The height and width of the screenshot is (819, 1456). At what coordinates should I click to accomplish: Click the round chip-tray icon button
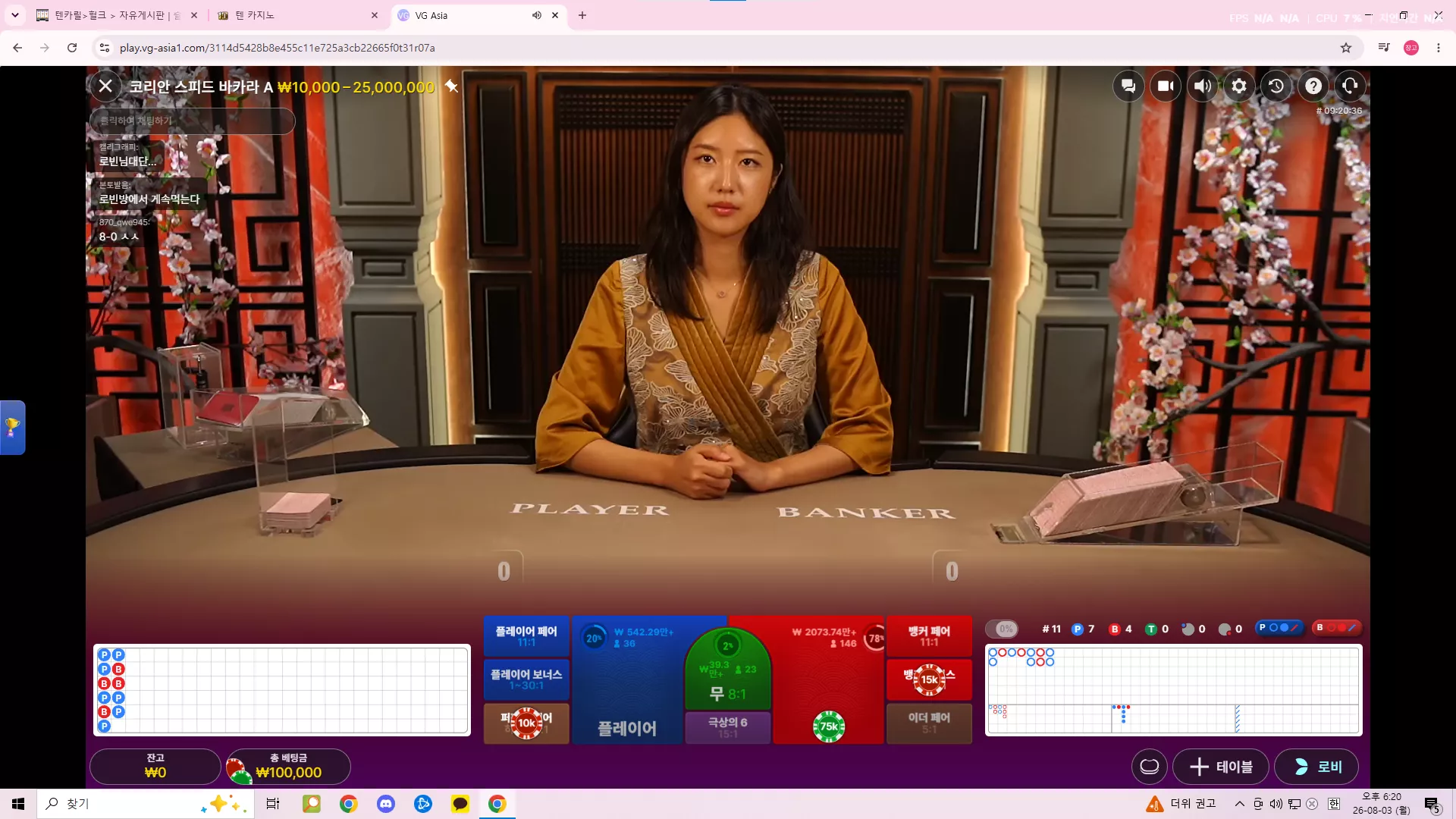(x=1150, y=767)
